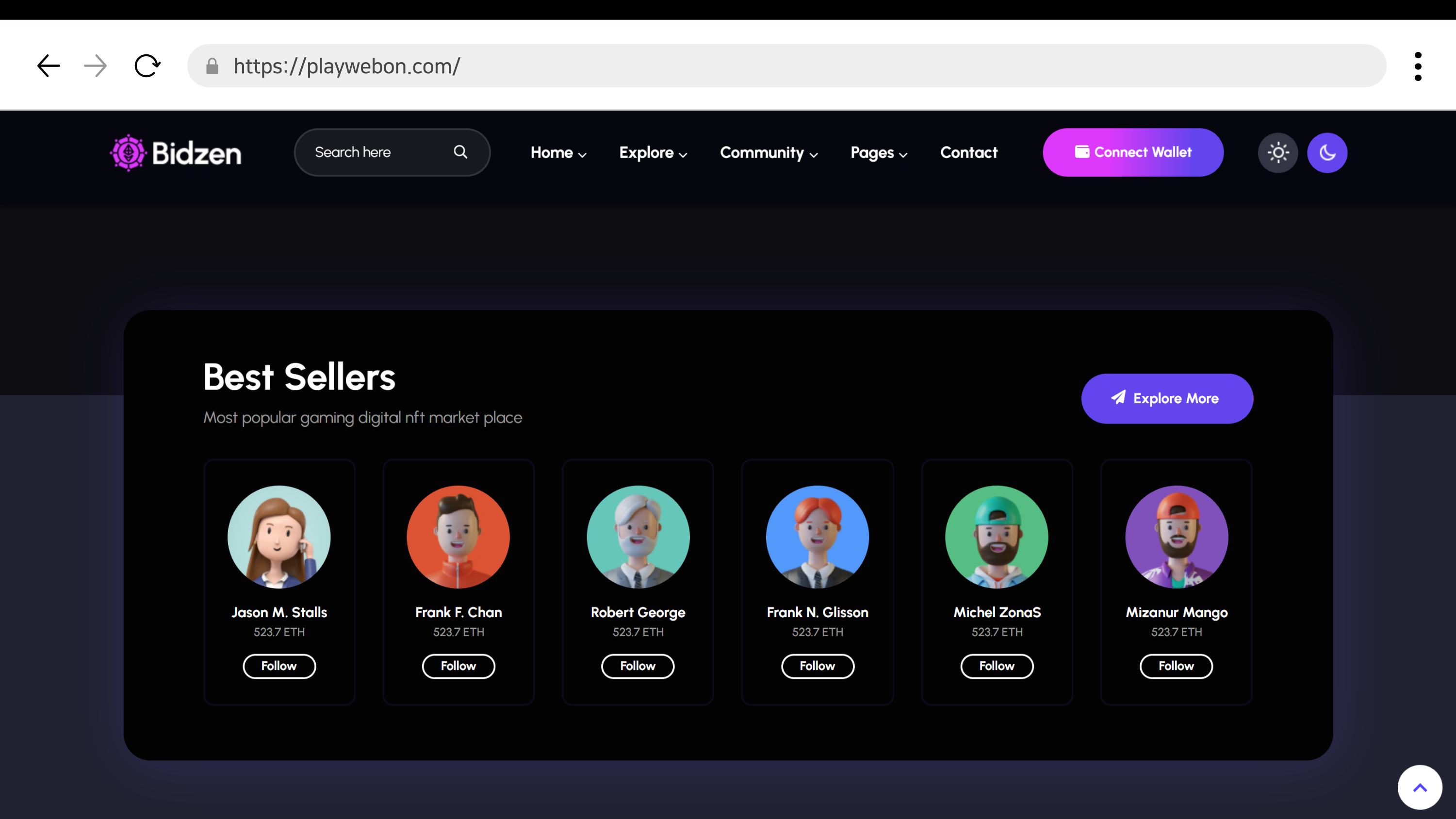The image size is (1456, 819).
Task: Expand the Explore dropdown menu
Action: tap(653, 153)
